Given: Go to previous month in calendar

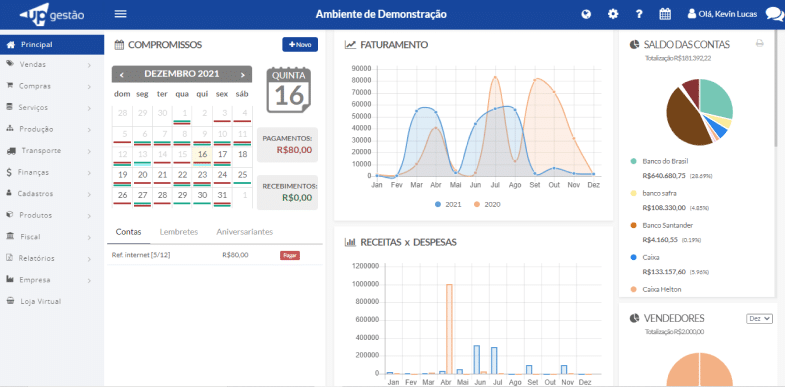Looking at the screenshot, I should coord(122,75).
